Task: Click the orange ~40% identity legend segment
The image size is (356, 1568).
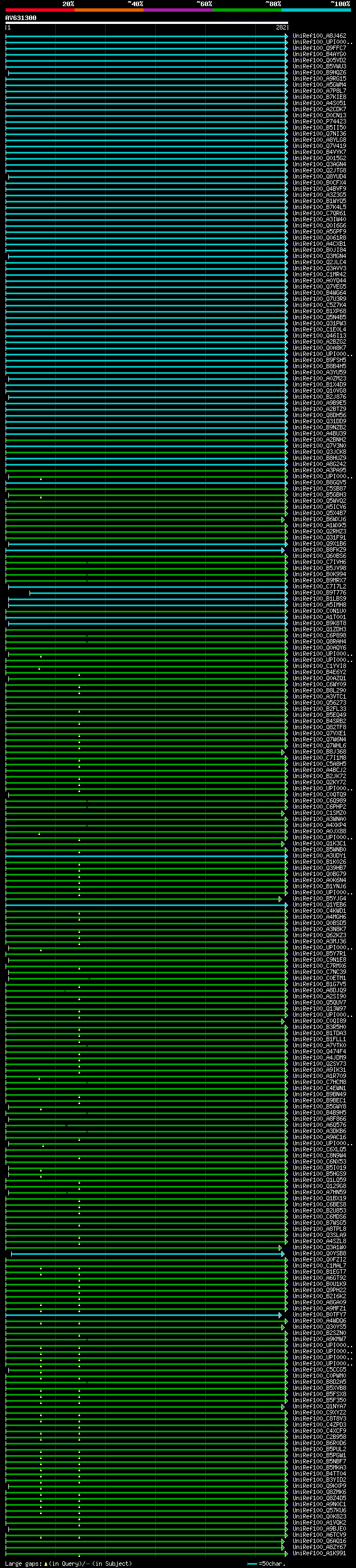Action: coord(109,11)
